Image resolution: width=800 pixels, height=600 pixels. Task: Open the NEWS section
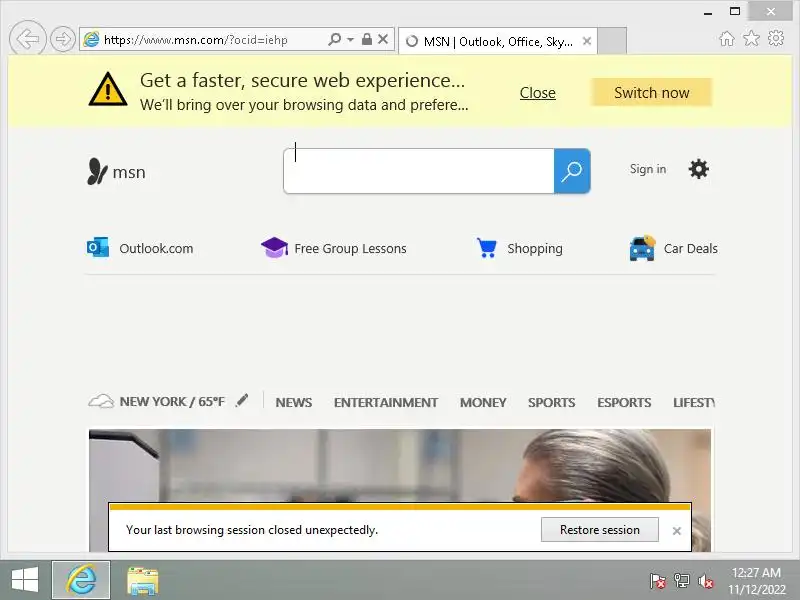[x=293, y=403]
